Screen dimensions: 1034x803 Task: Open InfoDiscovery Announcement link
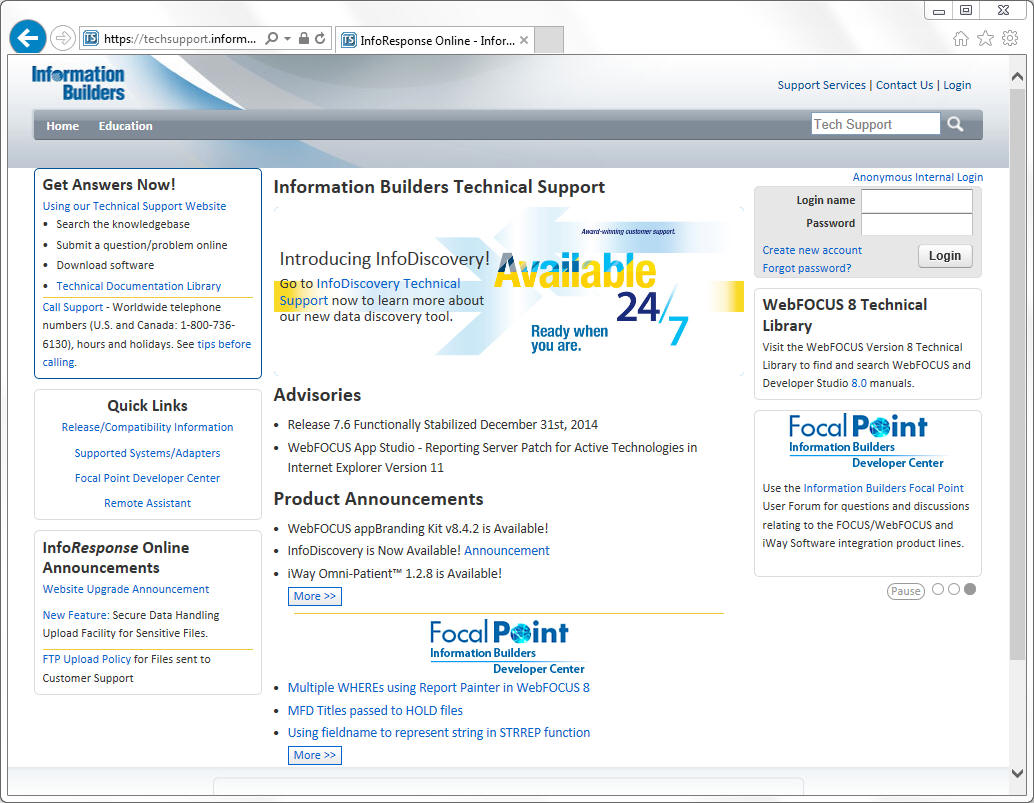click(x=506, y=550)
